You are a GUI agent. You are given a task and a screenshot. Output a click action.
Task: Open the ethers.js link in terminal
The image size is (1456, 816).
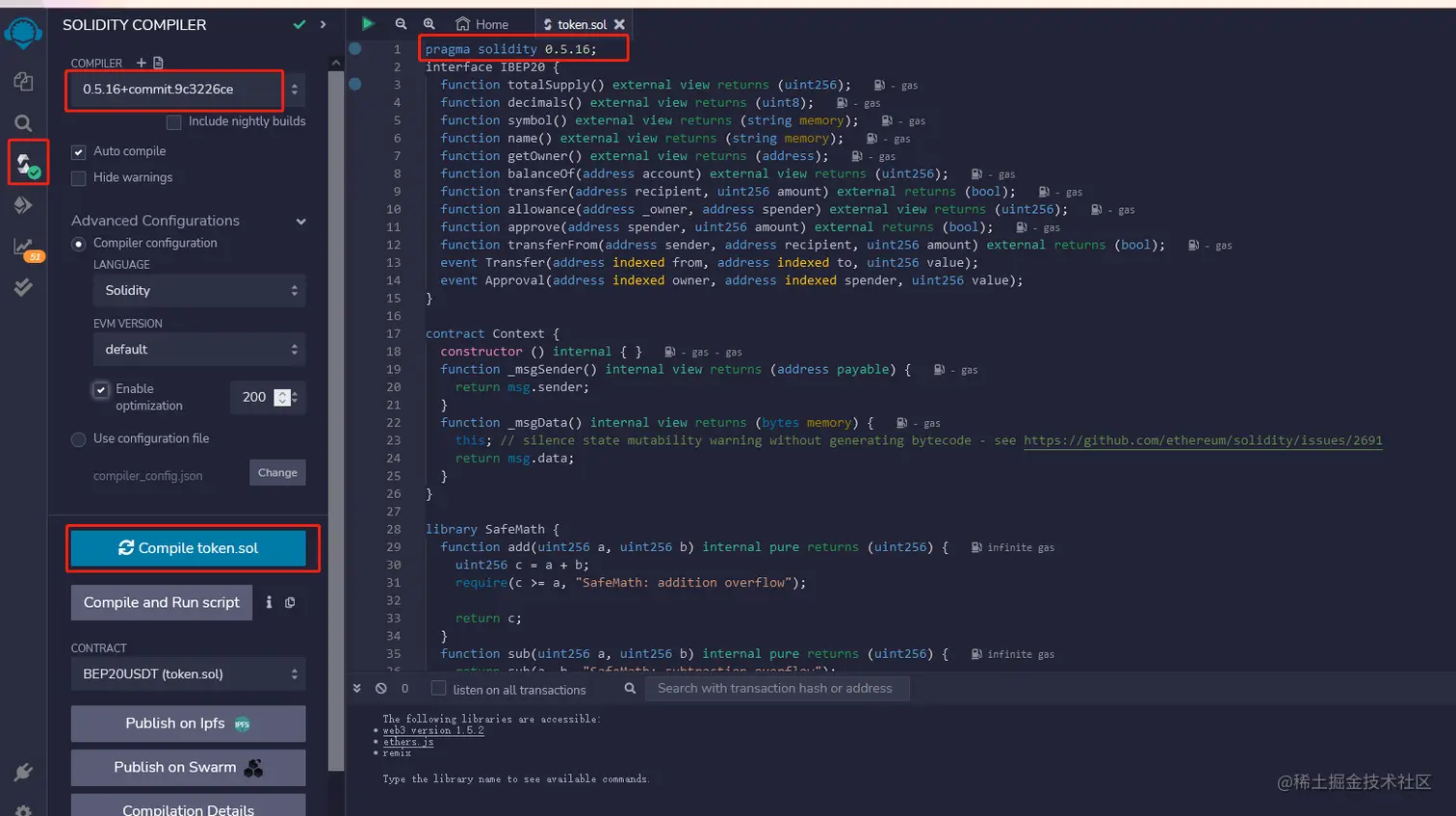pyautogui.click(x=408, y=742)
